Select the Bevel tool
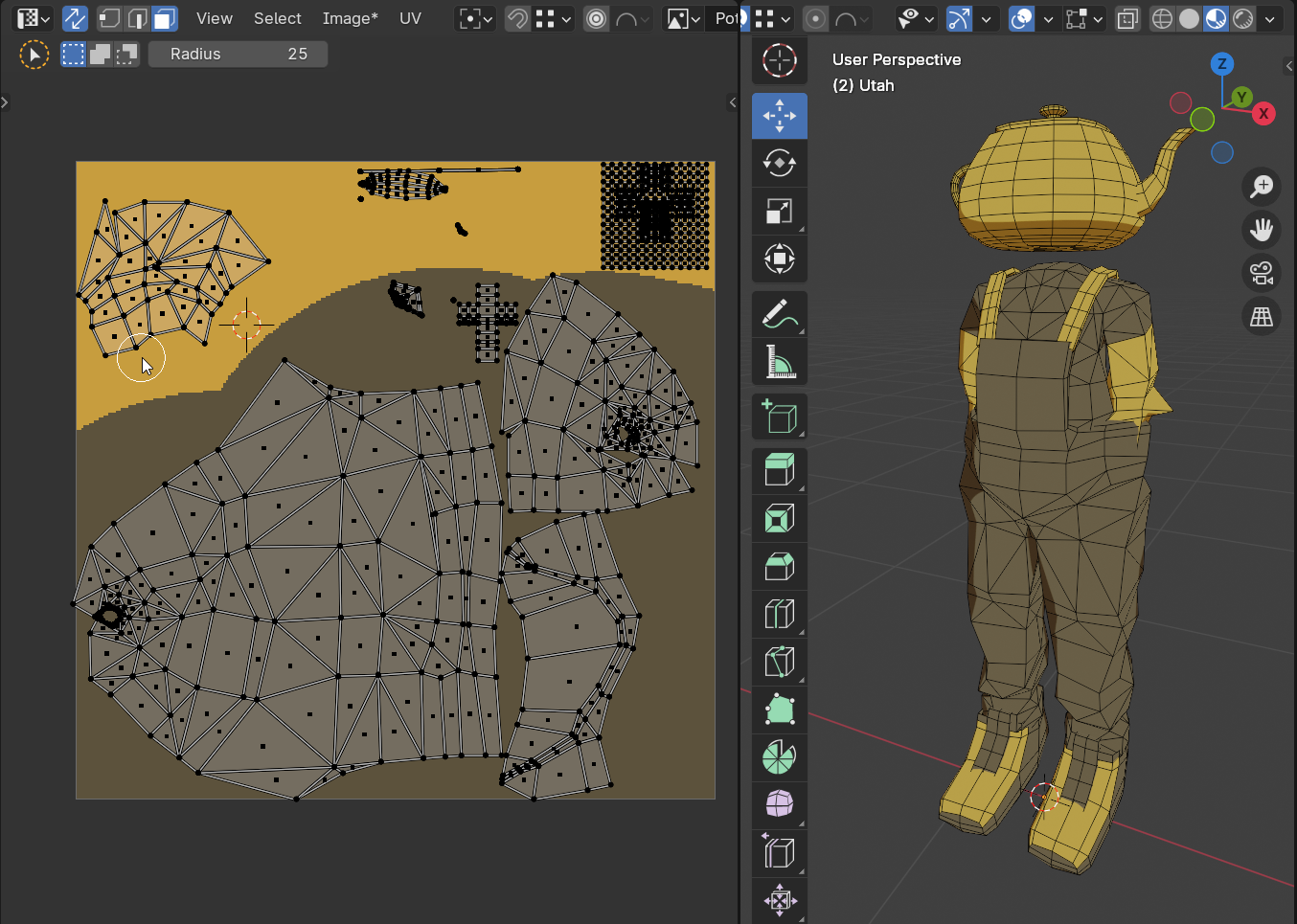 click(x=780, y=567)
